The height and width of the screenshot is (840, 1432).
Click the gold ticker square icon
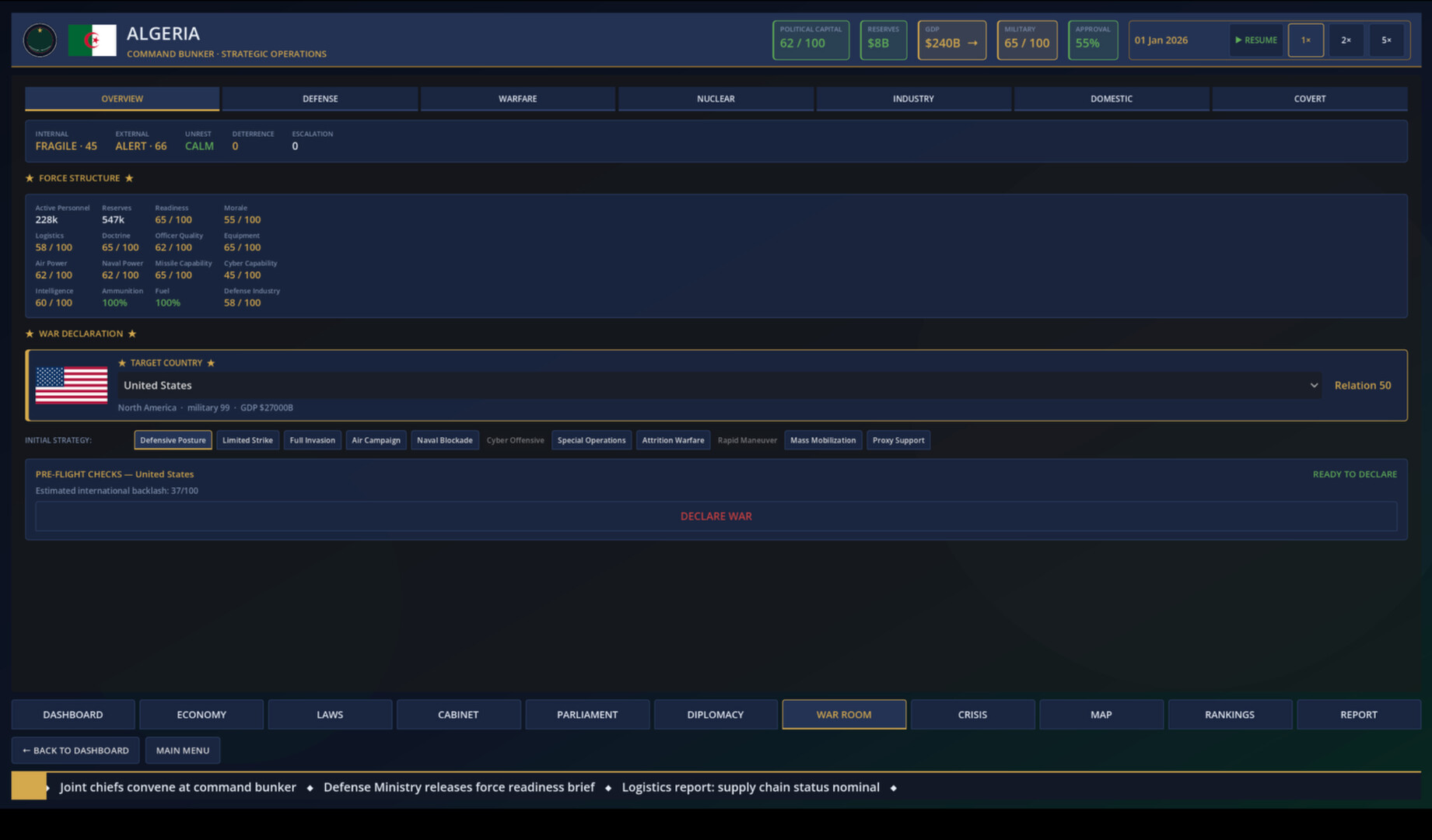29,786
